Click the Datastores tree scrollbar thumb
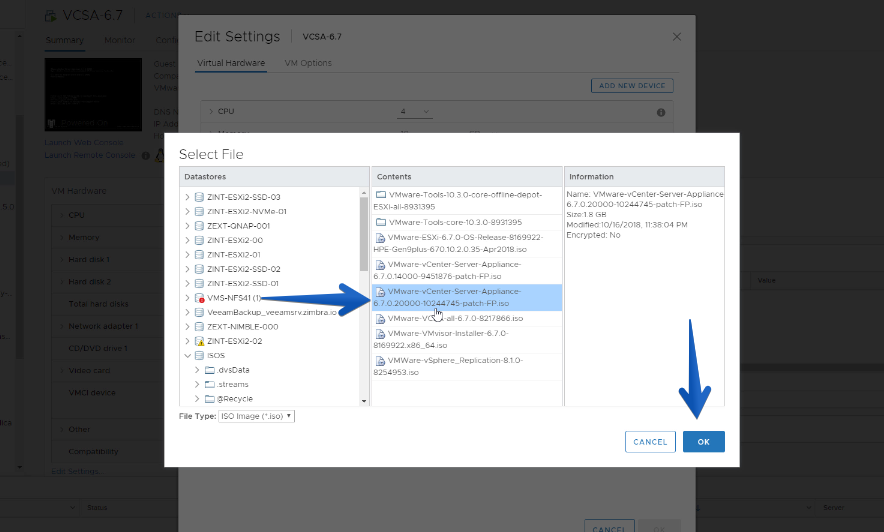884x532 pixels. pos(364,234)
